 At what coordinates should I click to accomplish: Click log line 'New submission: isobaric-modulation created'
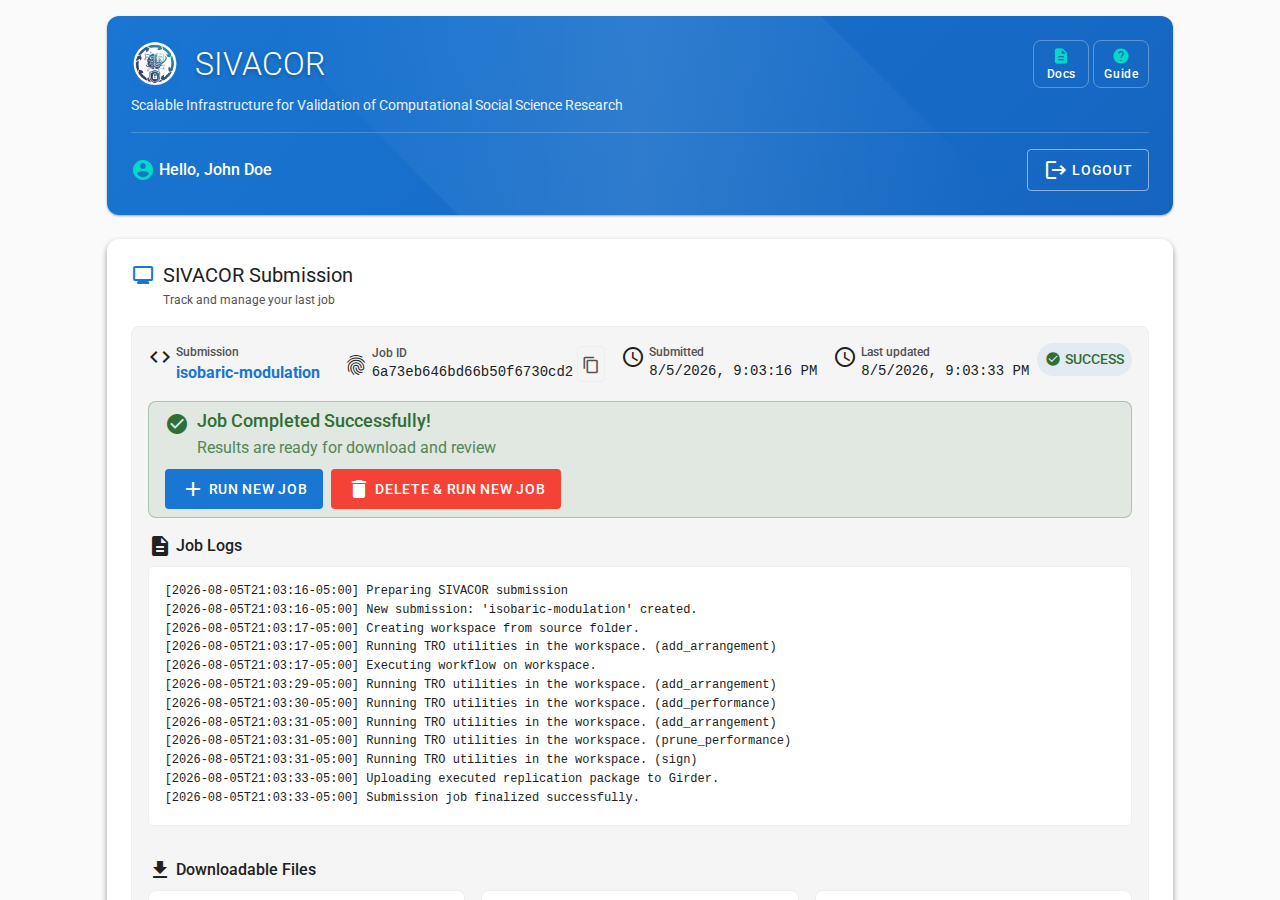pyautogui.click(x=431, y=609)
